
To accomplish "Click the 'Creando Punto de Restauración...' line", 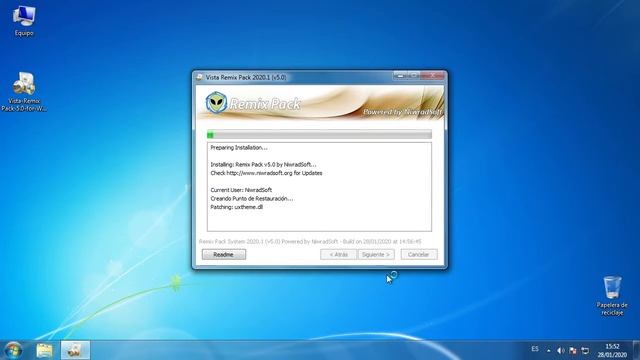I will point(251,198).
